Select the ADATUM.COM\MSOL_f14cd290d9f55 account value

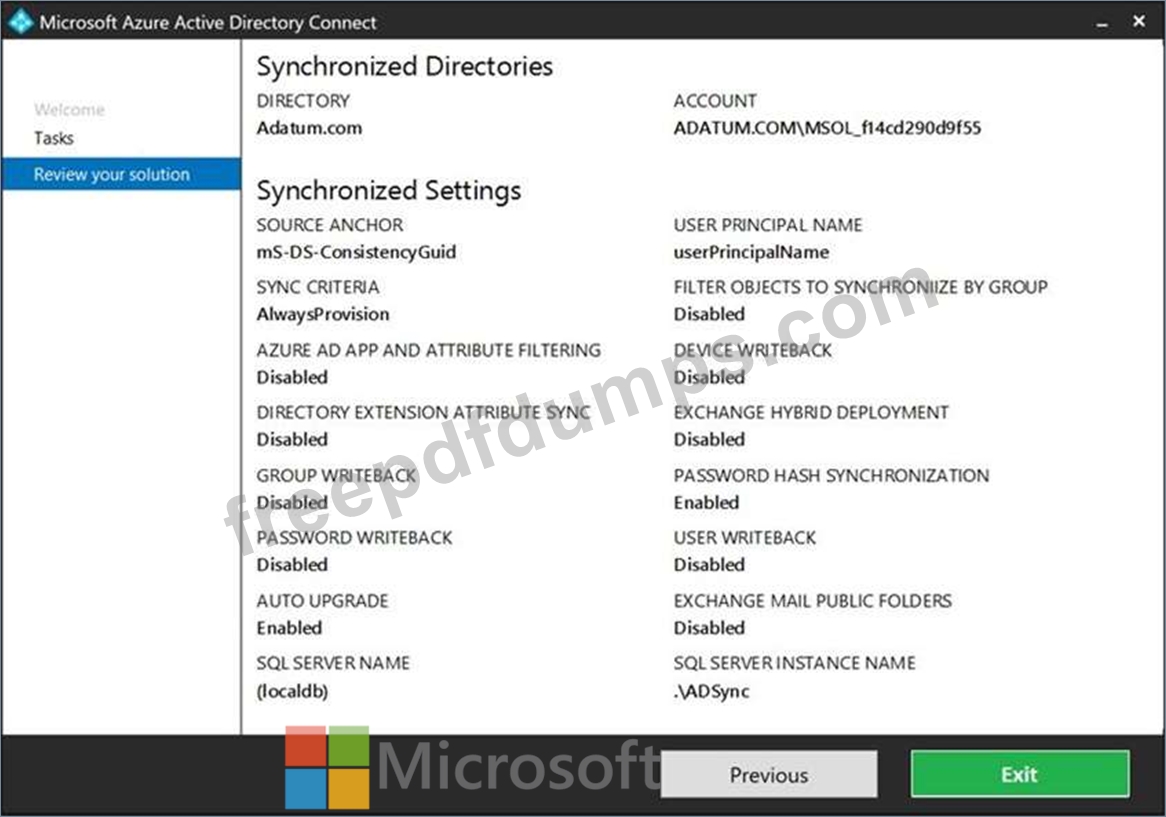(x=828, y=128)
